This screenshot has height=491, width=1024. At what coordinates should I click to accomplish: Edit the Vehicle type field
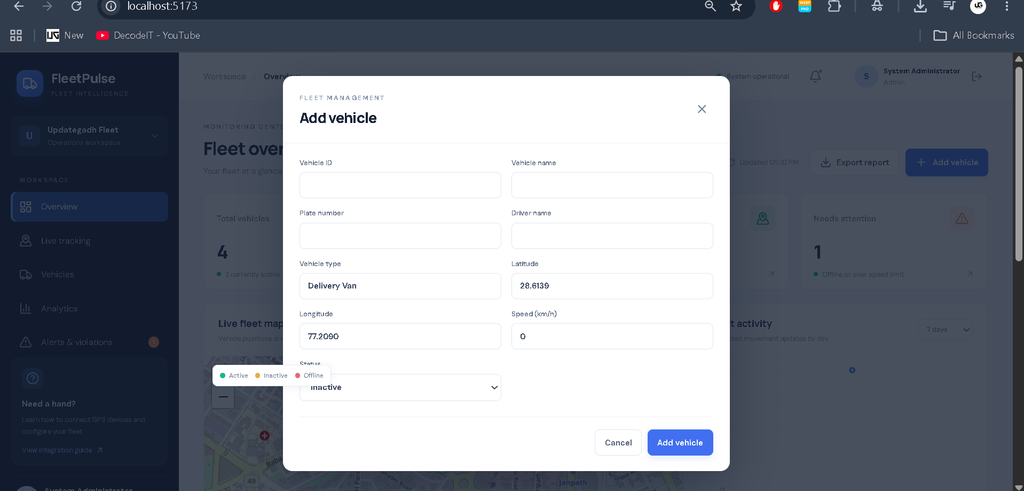(400, 286)
